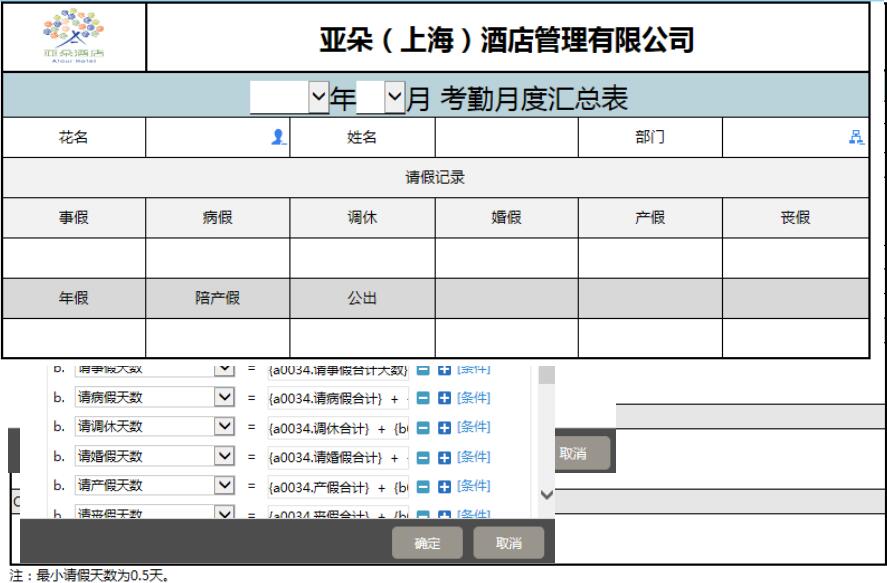Expand the 请婚假天数 field dropdown
The height and width of the screenshot is (583, 887).
[x=225, y=456]
